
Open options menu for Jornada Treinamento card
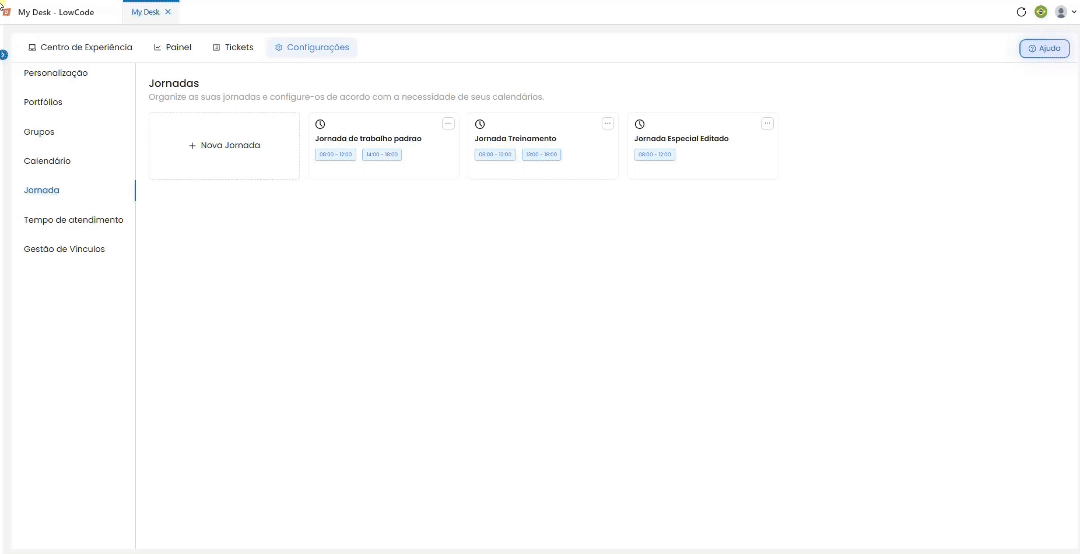point(608,123)
